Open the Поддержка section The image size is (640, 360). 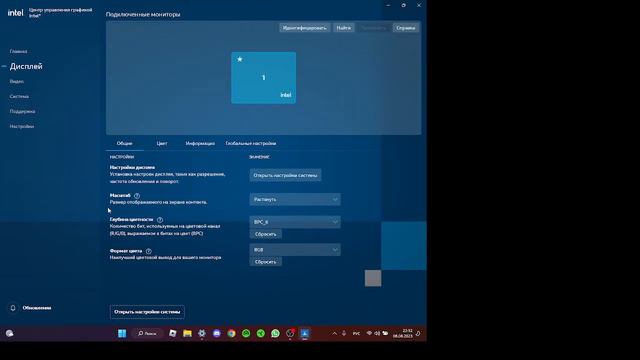pyautogui.click(x=22, y=111)
